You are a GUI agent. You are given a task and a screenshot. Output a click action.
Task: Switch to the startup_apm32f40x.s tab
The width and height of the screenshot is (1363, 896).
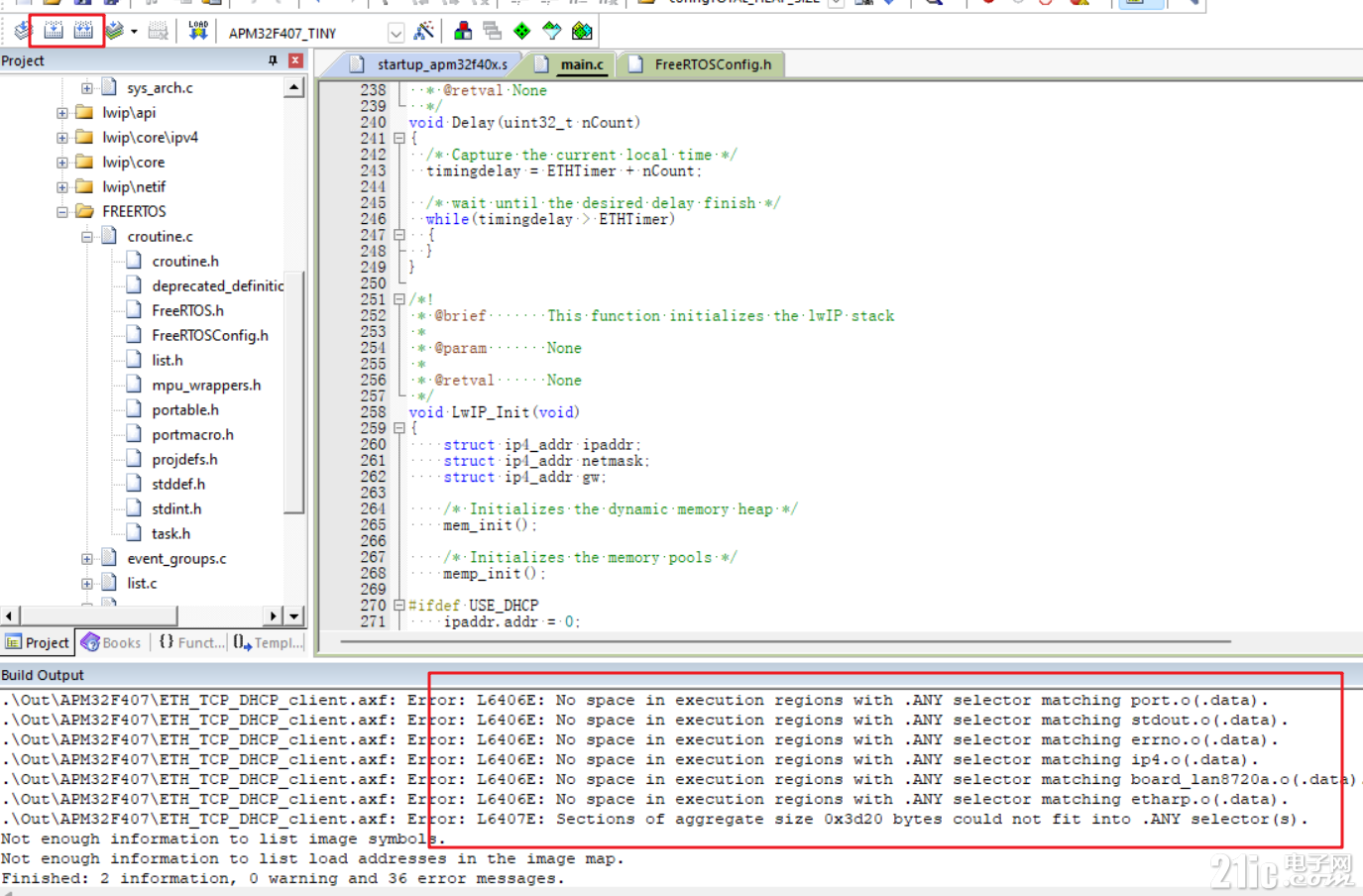(441, 63)
